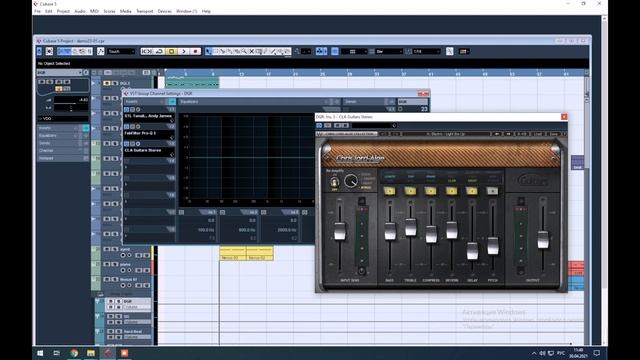
Task: Click the Output fader handle in CLA Guitars
Action: tap(543, 240)
